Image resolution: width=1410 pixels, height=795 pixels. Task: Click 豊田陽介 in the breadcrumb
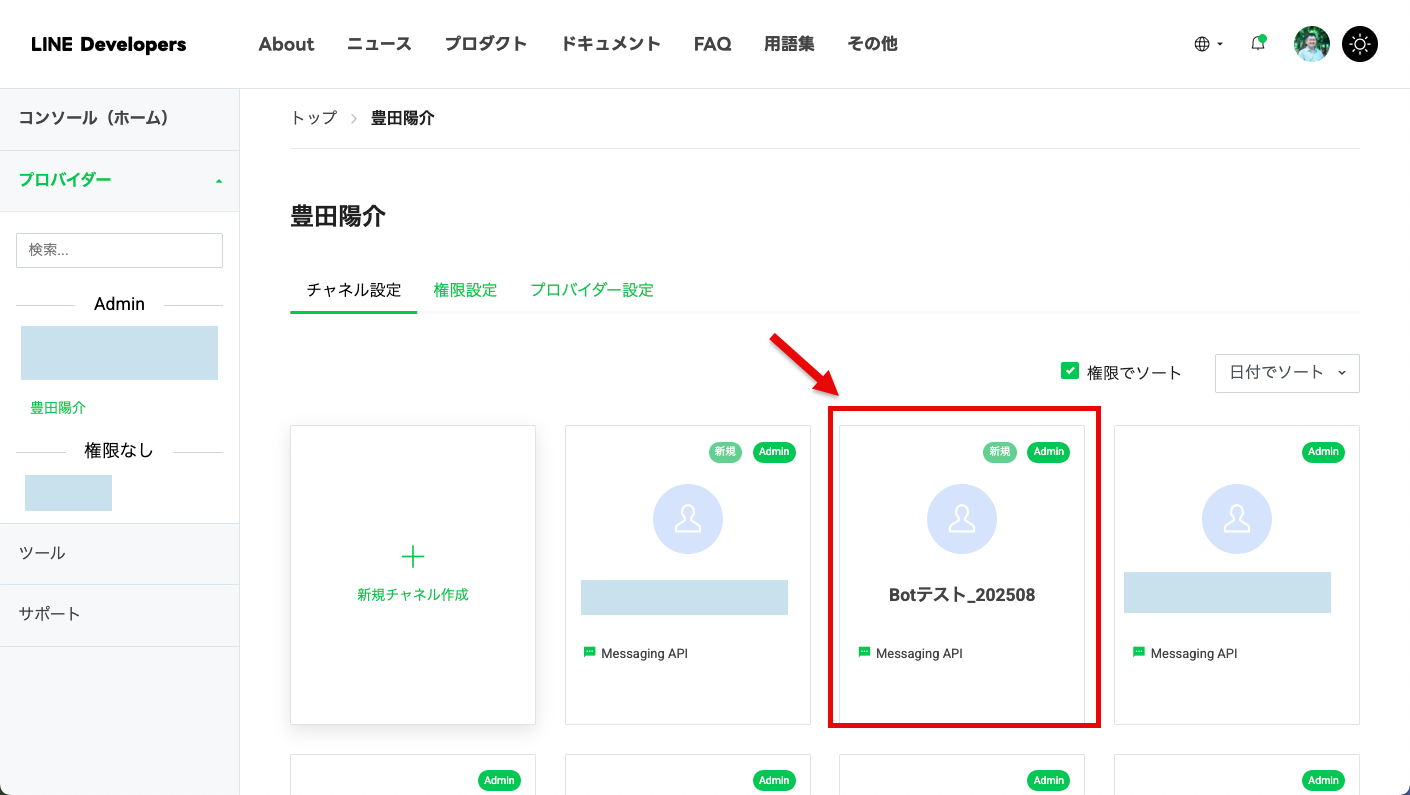403,118
